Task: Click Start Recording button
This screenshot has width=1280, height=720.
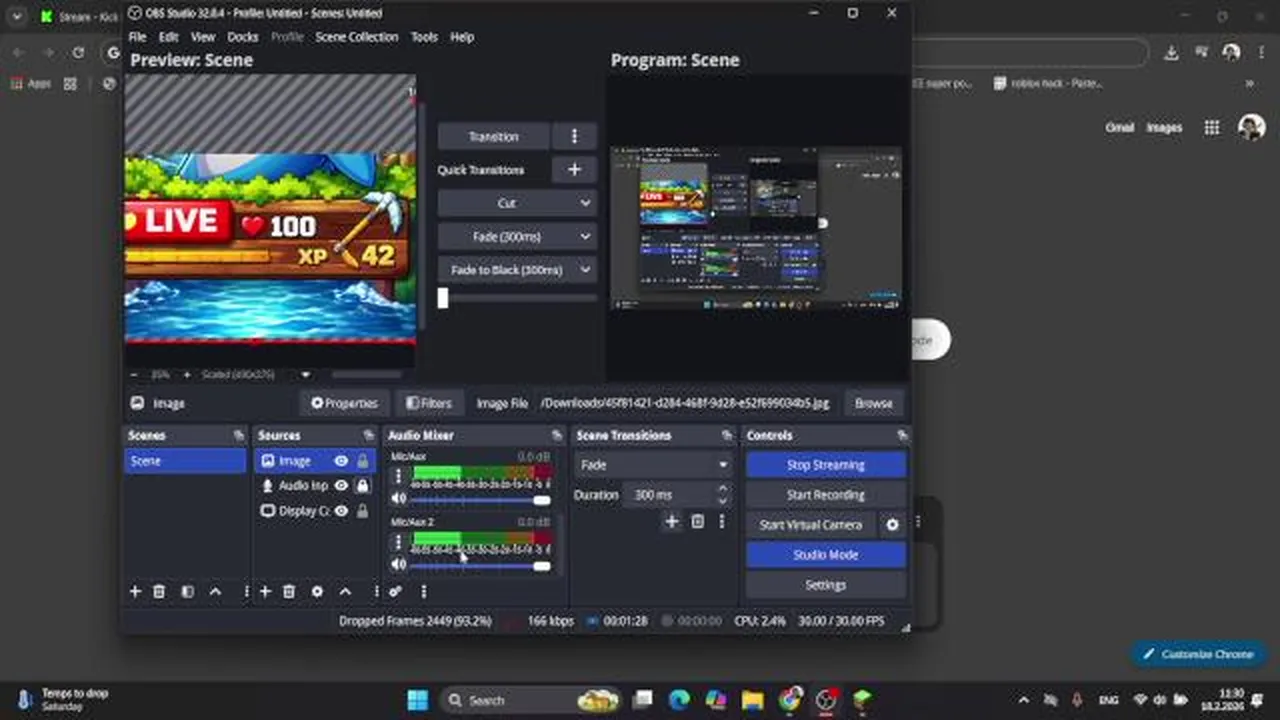Action: coord(826,495)
